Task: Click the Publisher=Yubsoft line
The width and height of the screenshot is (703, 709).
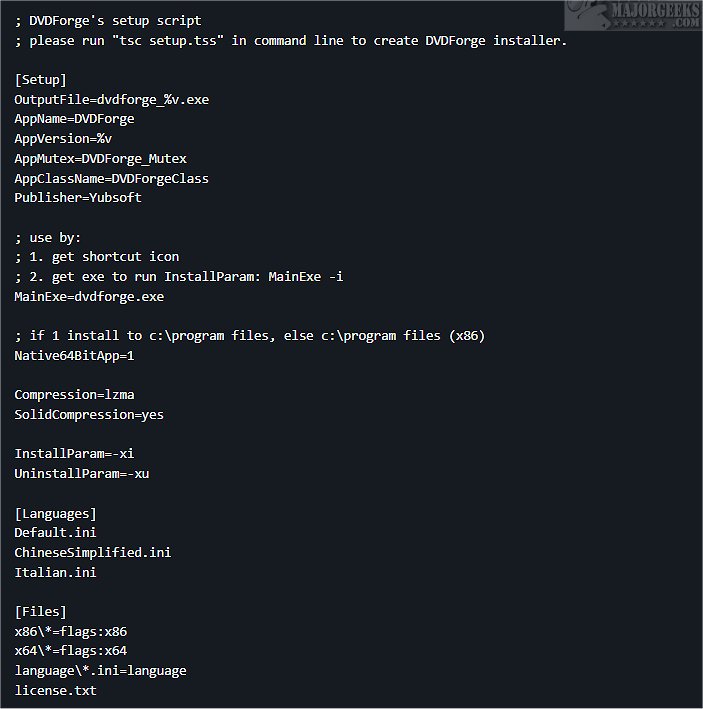Action: [78, 198]
